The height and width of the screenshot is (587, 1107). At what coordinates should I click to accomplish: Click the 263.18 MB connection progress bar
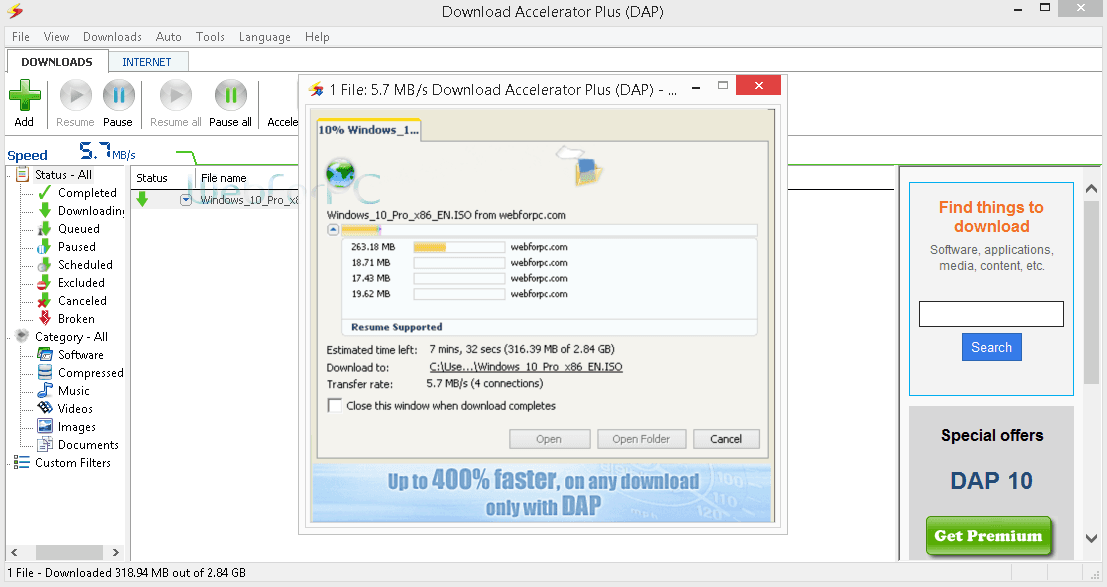(459, 247)
